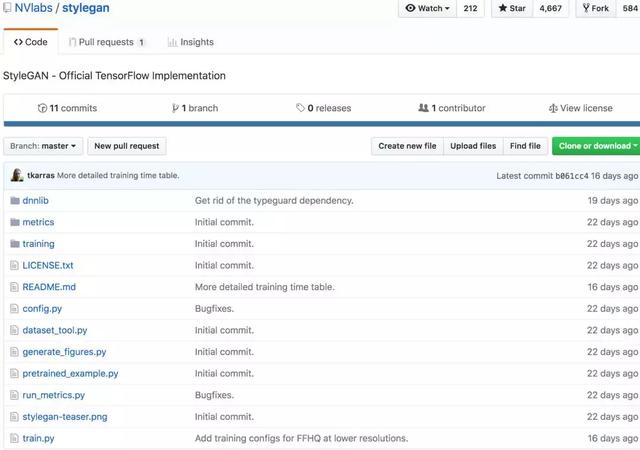
Task: Click the dnnlib folder icon
Action: pos(15,200)
